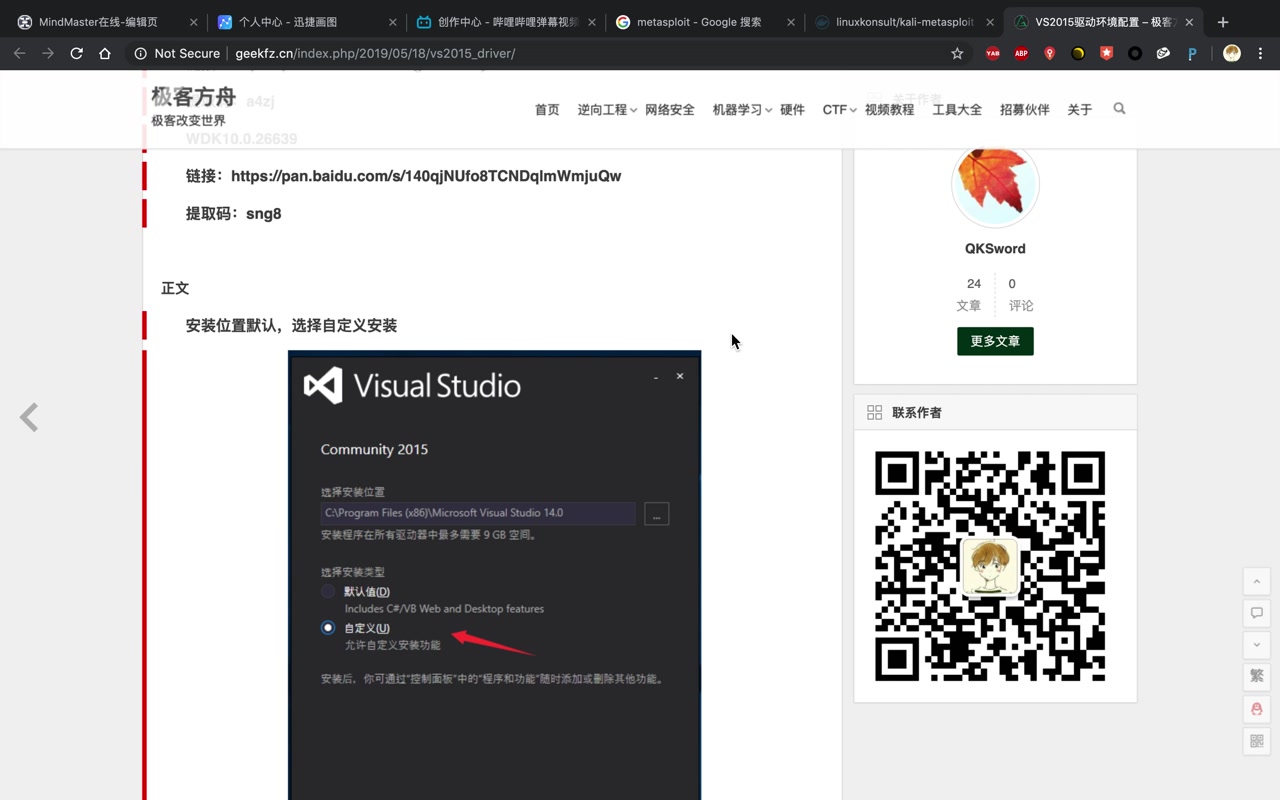
Task: Show site info for Not Secure badge
Action: 177,53
